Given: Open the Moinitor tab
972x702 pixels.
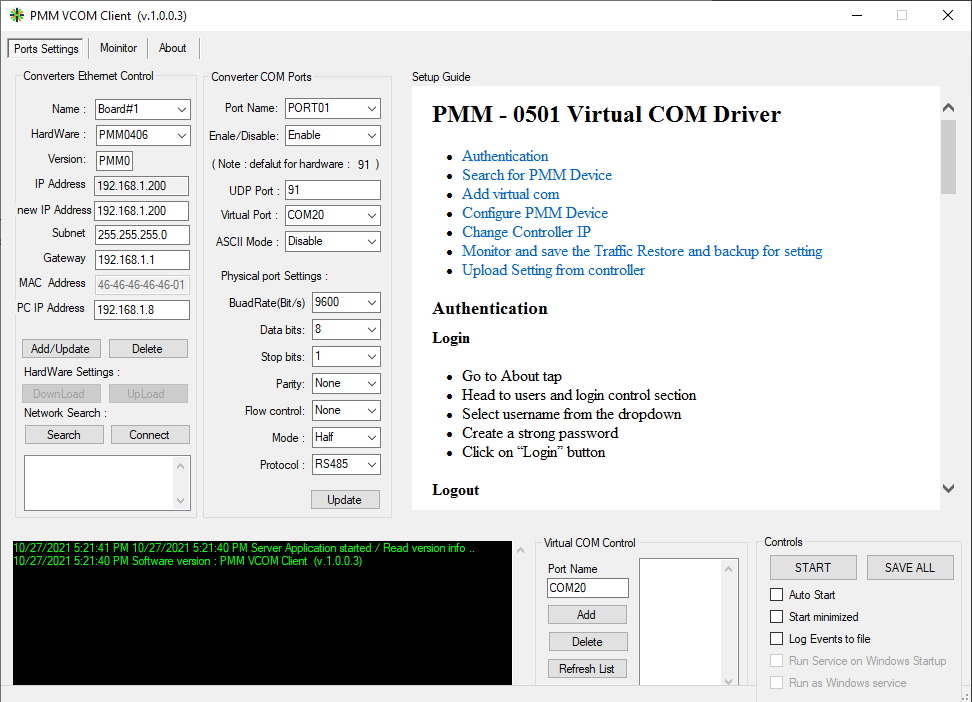Looking at the screenshot, I should [x=118, y=48].
